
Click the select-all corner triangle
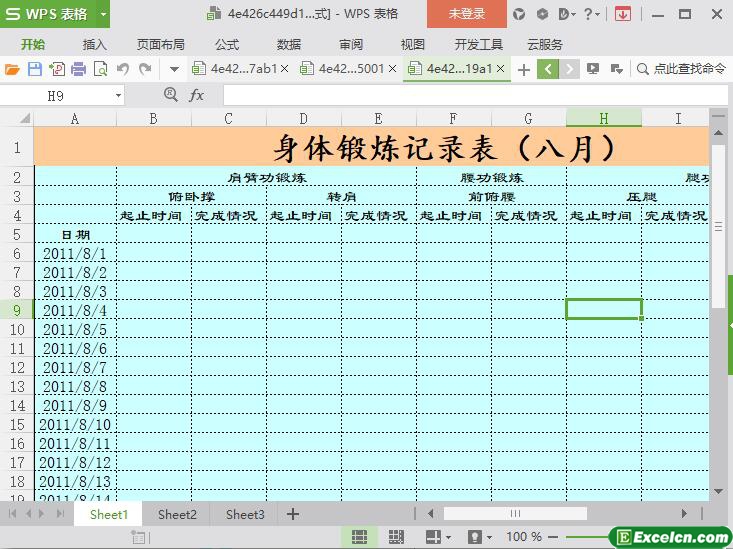(x=24, y=118)
